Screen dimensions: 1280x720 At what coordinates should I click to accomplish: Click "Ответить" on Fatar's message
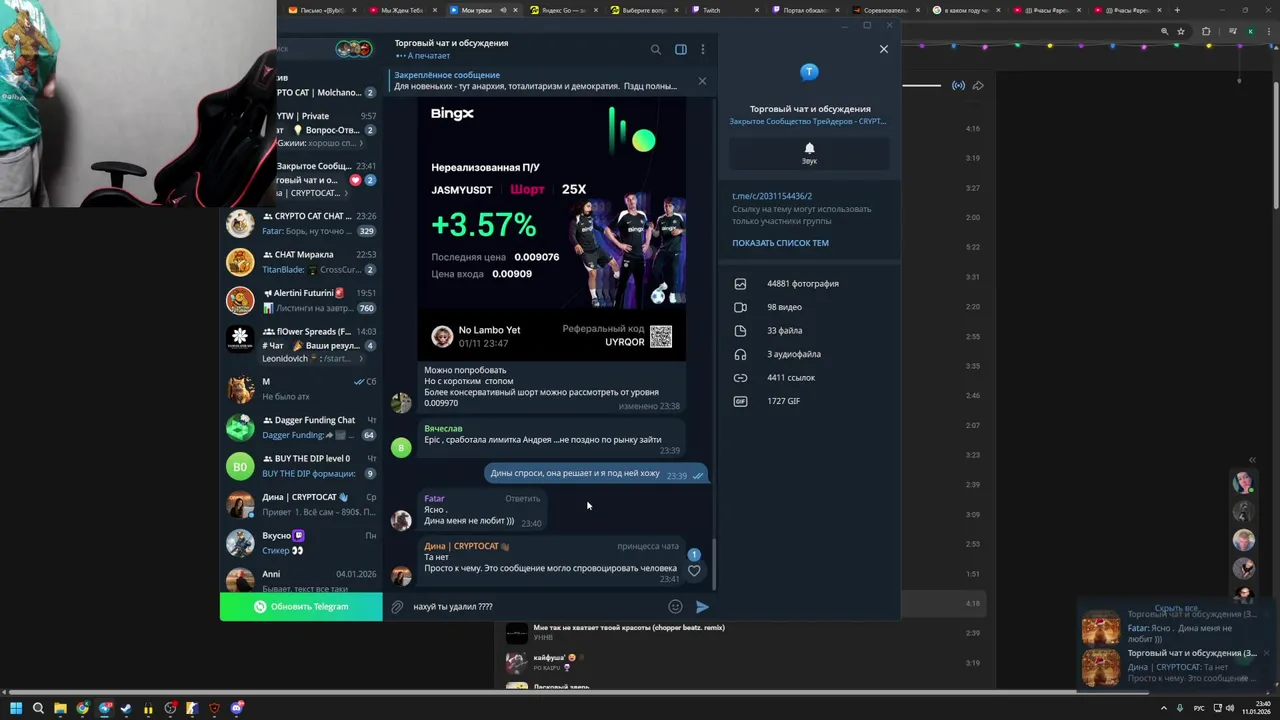522,498
